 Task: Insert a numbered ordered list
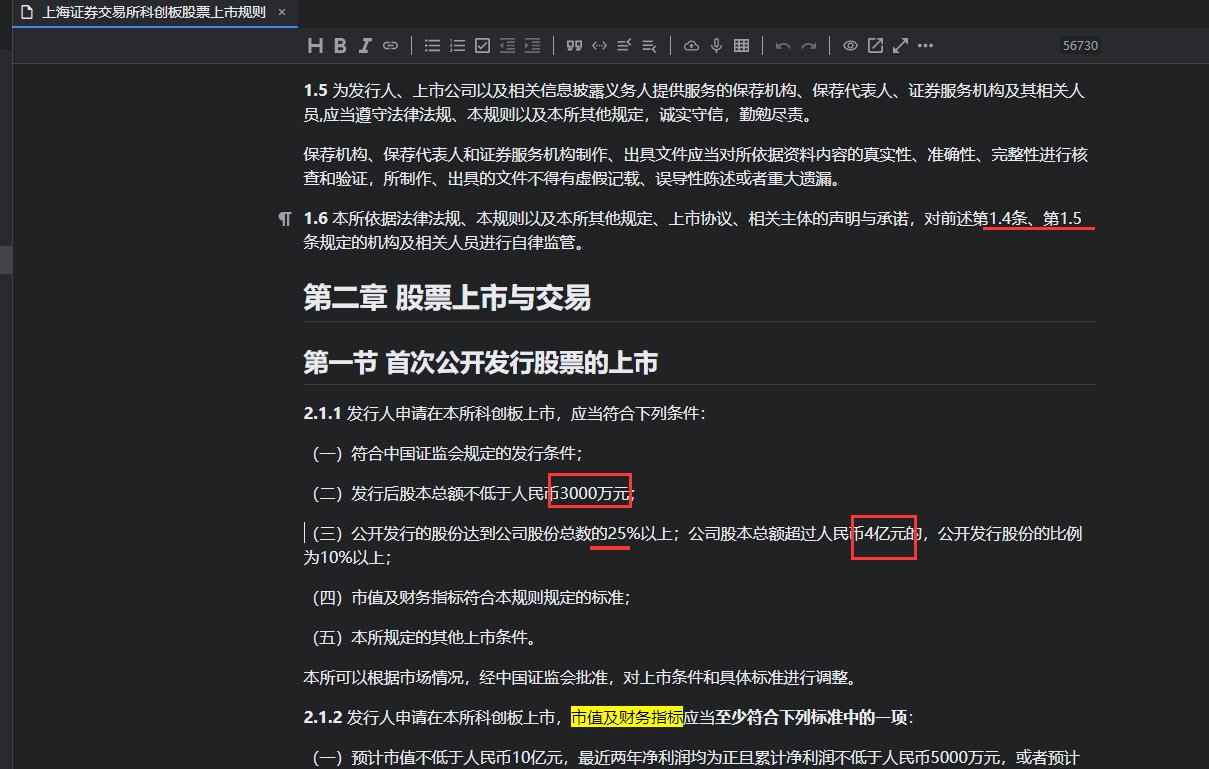coord(457,45)
